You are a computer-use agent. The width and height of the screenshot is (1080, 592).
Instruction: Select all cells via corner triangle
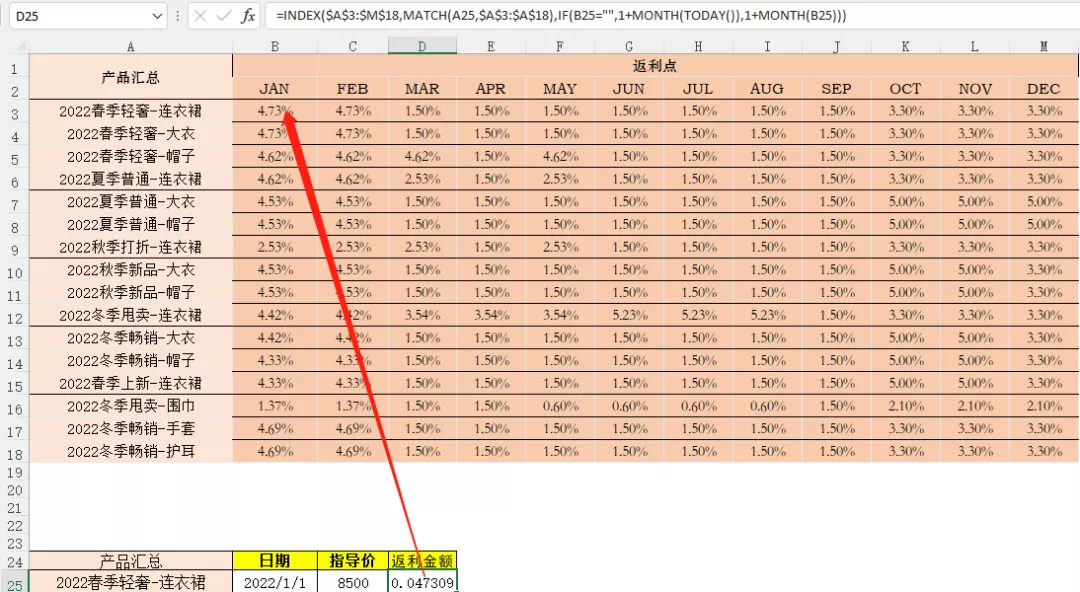[x=20, y=47]
